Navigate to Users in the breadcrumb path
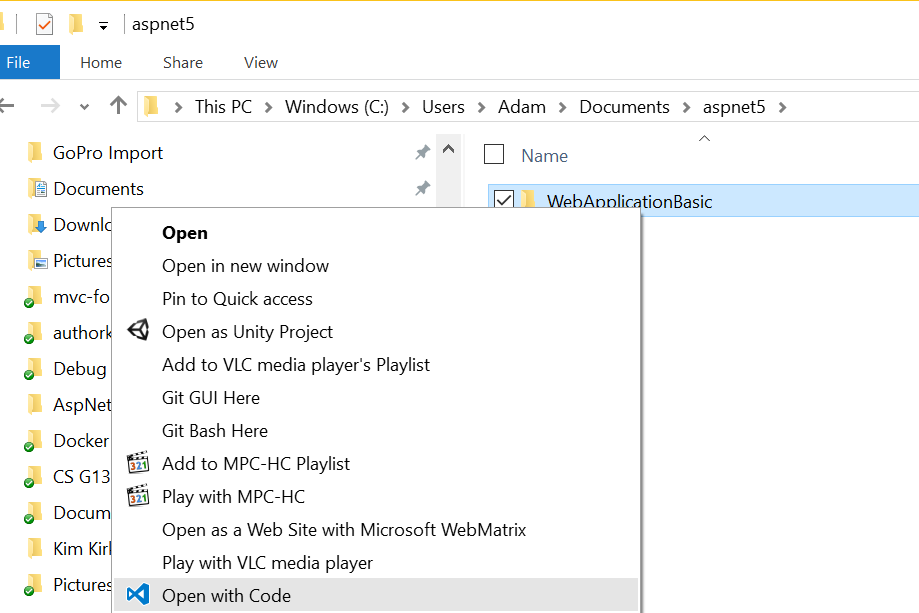Screen dimensions: 919x613 pos(443,107)
